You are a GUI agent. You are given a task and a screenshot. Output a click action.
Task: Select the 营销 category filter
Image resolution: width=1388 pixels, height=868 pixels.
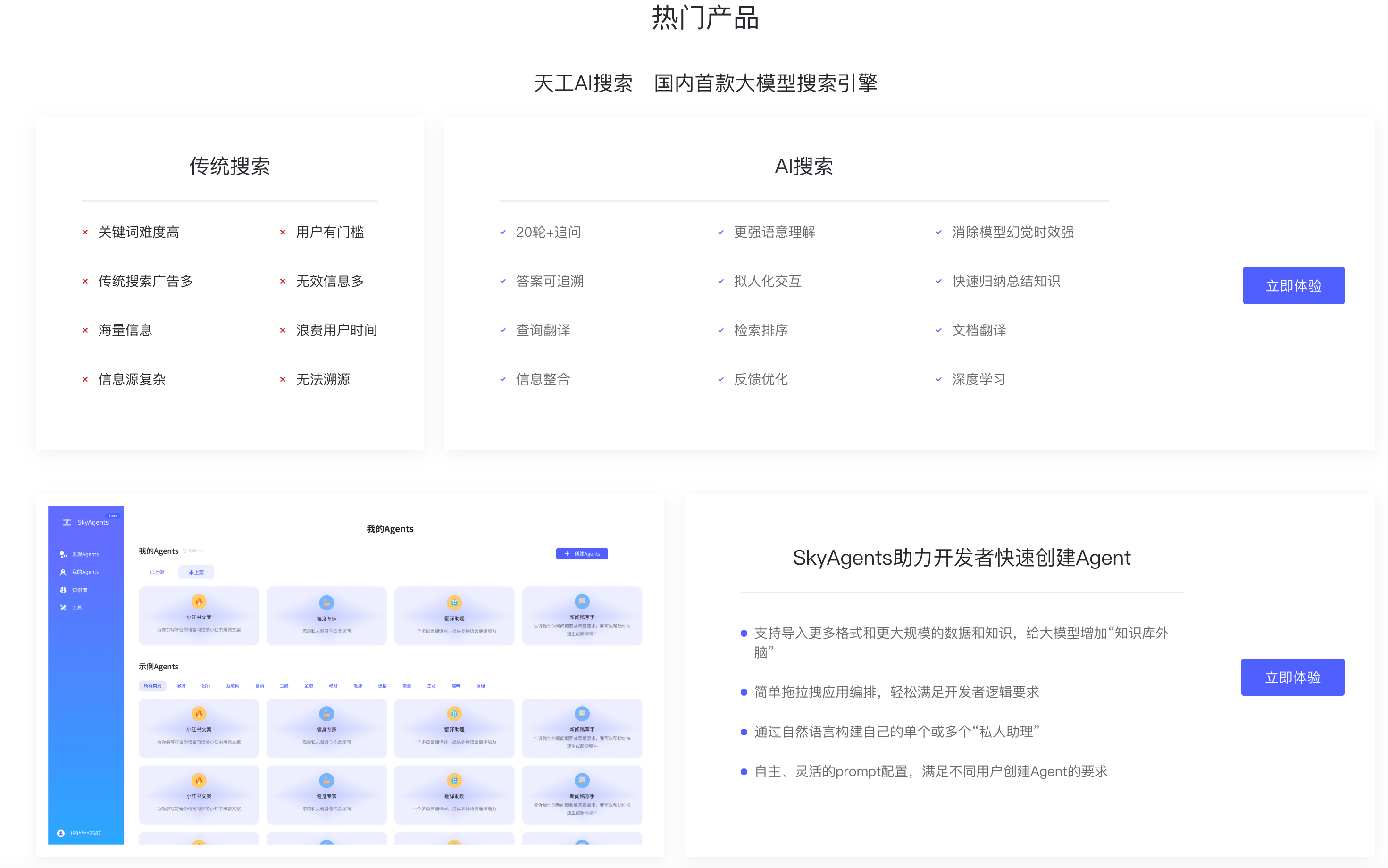coord(259,686)
